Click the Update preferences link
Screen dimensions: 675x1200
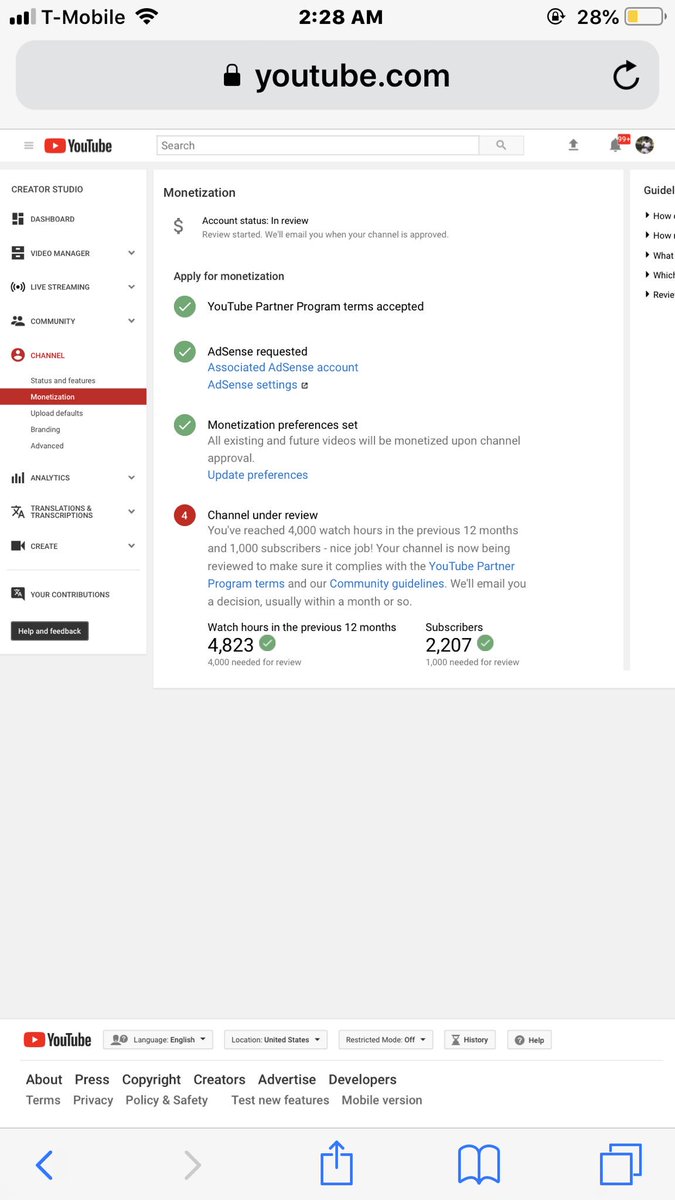pyautogui.click(x=258, y=475)
